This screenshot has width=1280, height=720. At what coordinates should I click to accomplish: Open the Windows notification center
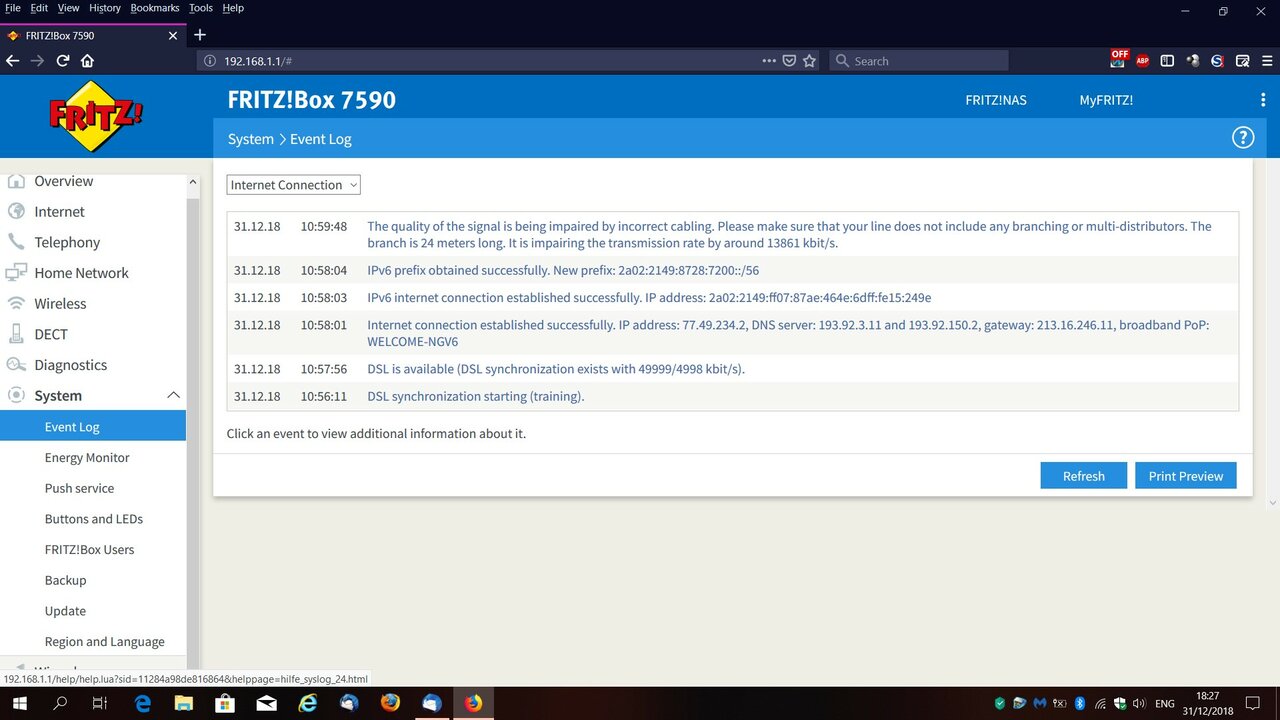(1253, 703)
